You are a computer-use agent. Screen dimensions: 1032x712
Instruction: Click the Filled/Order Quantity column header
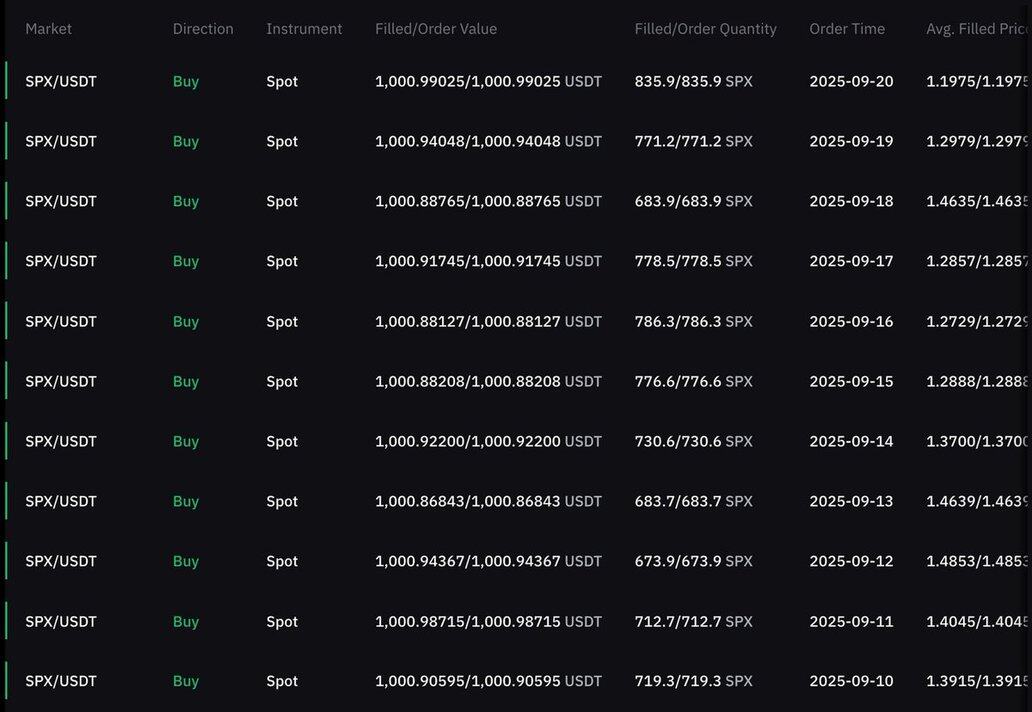tap(706, 29)
